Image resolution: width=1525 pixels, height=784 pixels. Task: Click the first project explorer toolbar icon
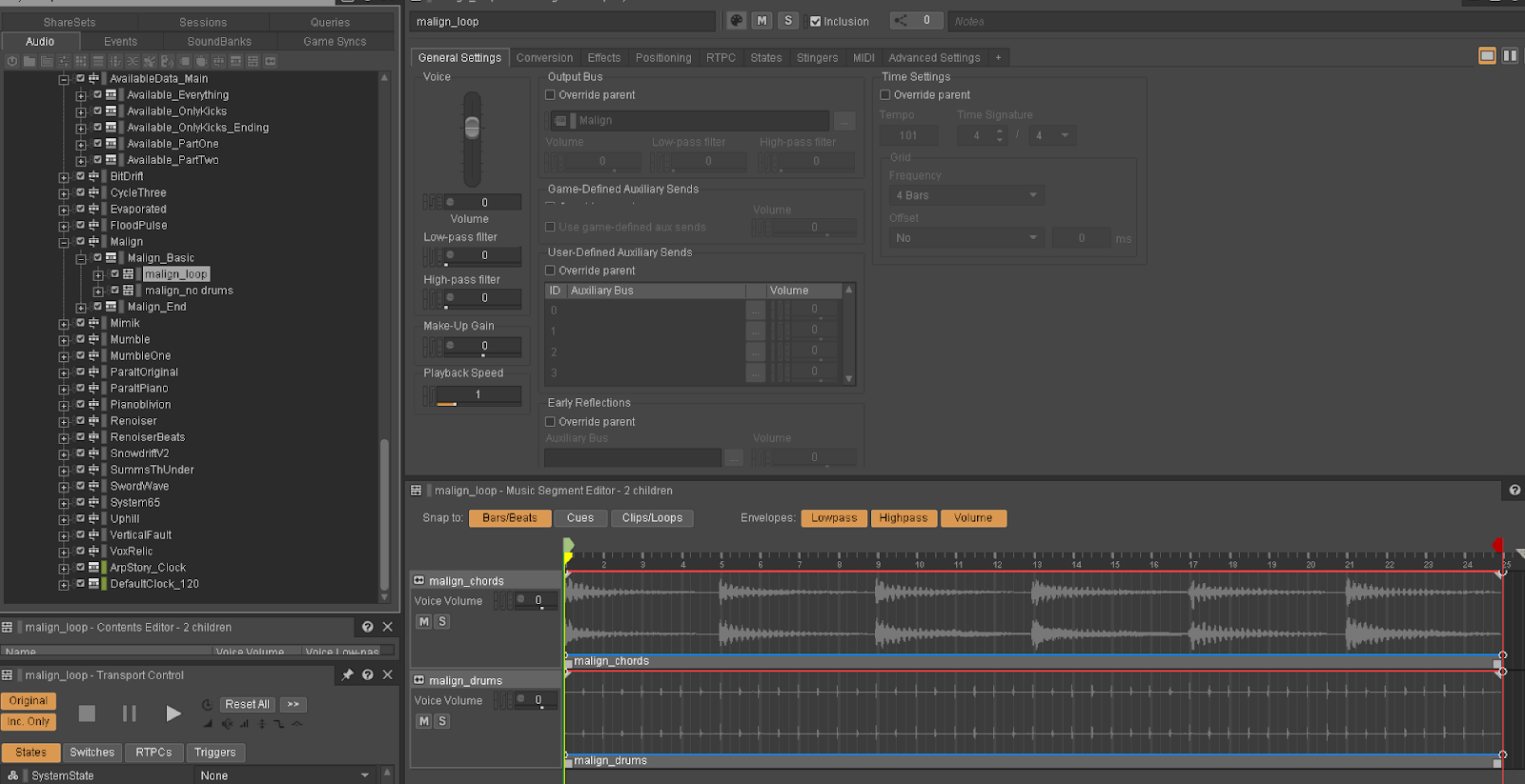tap(12, 61)
